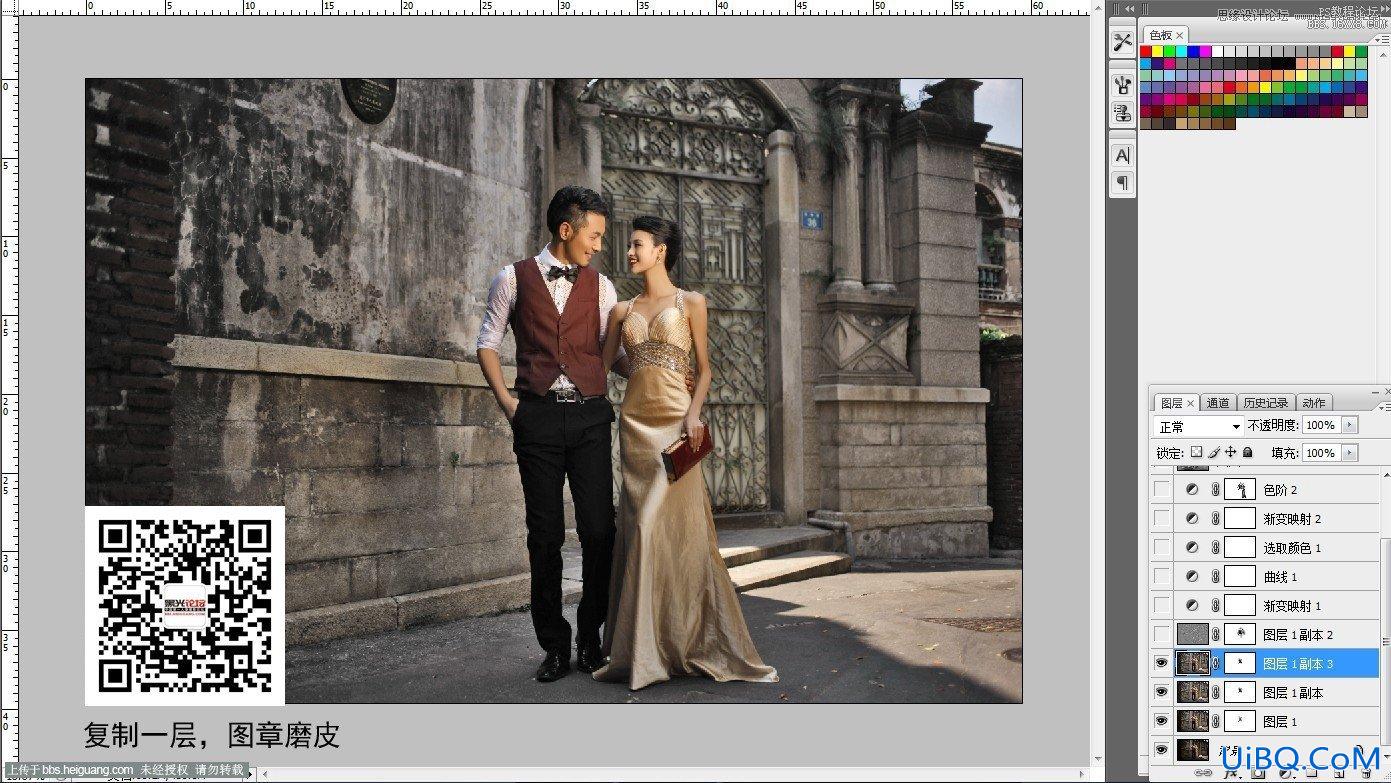The width and height of the screenshot is (1391, 783).
Task: Click the mask link chain on 曲线 1
Action: click(x=1216, y=577)
